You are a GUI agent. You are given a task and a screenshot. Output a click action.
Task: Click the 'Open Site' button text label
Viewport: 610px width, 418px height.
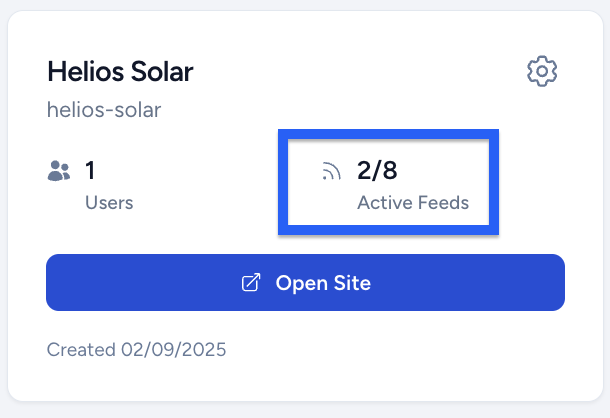coord(323,283)
